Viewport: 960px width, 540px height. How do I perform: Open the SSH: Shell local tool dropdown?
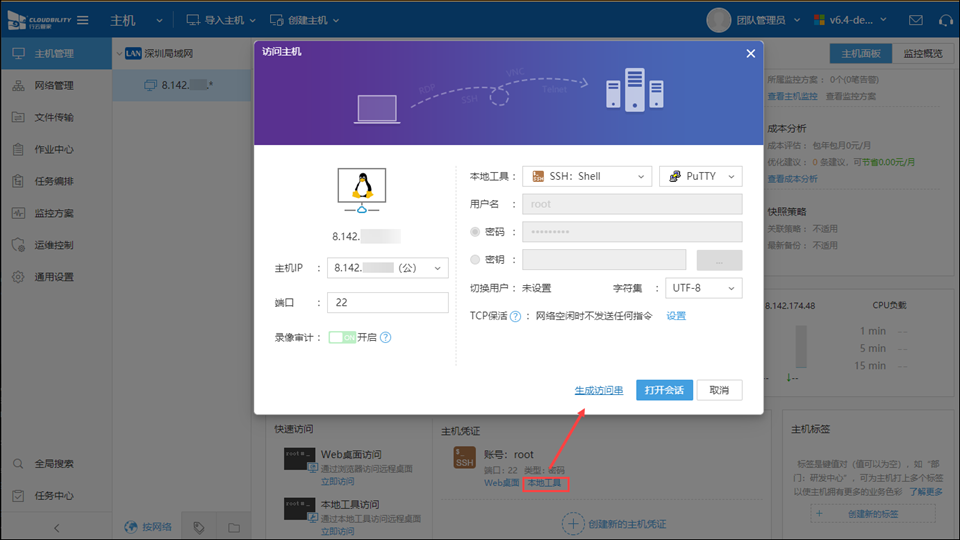click(587, 177)
